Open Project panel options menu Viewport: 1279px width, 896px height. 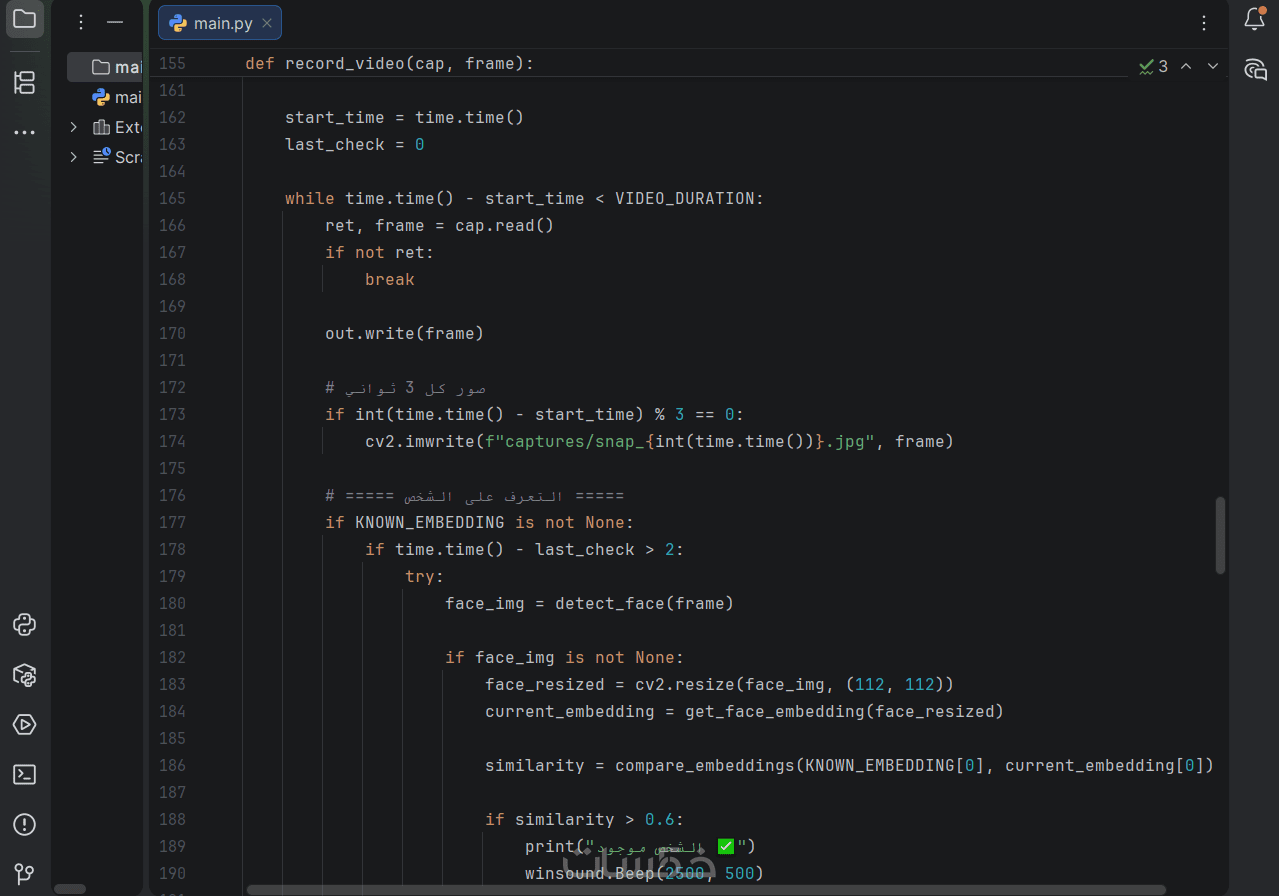82,22
